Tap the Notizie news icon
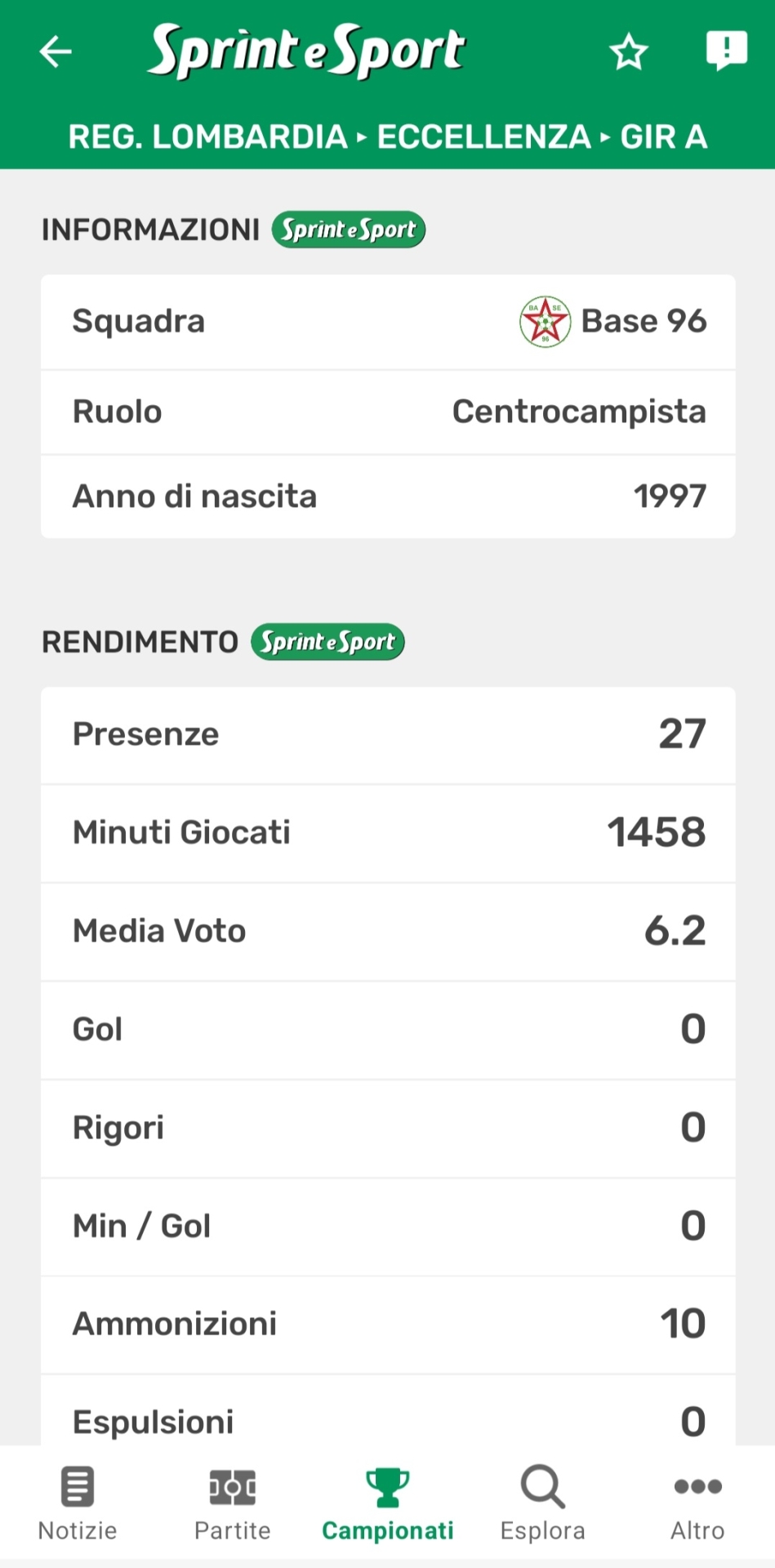This screenshot has height=1568, width=775. (78, 1486)
